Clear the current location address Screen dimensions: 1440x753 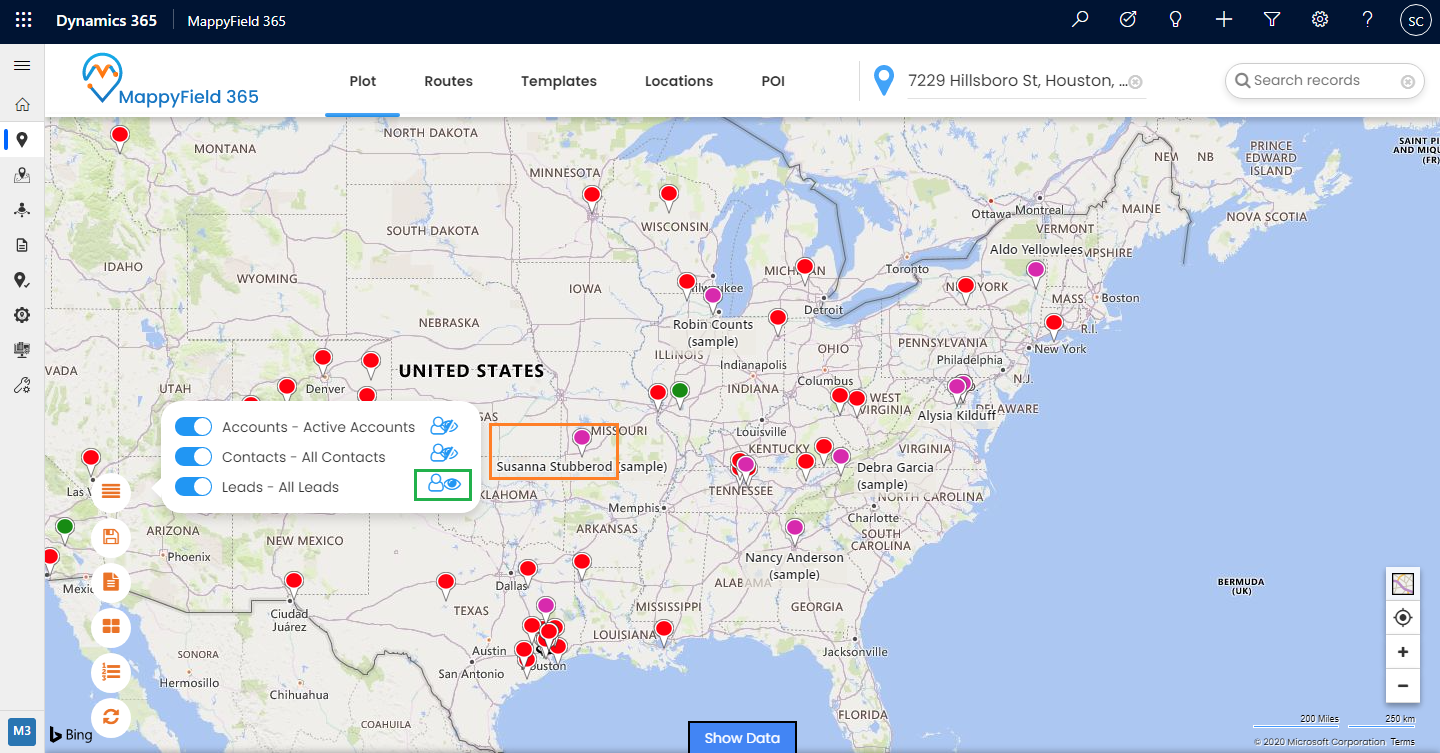[1136, 82]
